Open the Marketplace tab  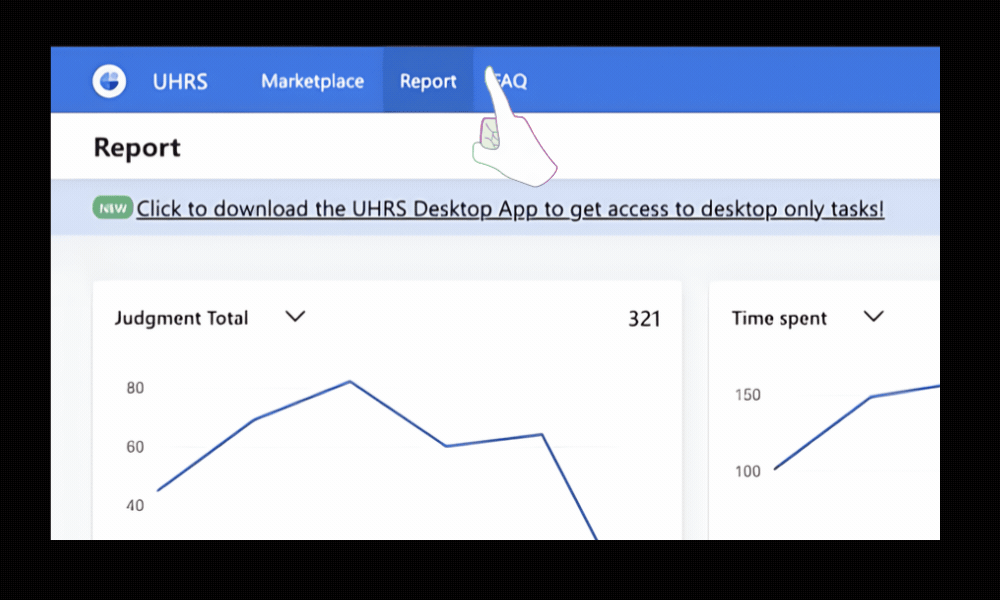tap(312, 82)
